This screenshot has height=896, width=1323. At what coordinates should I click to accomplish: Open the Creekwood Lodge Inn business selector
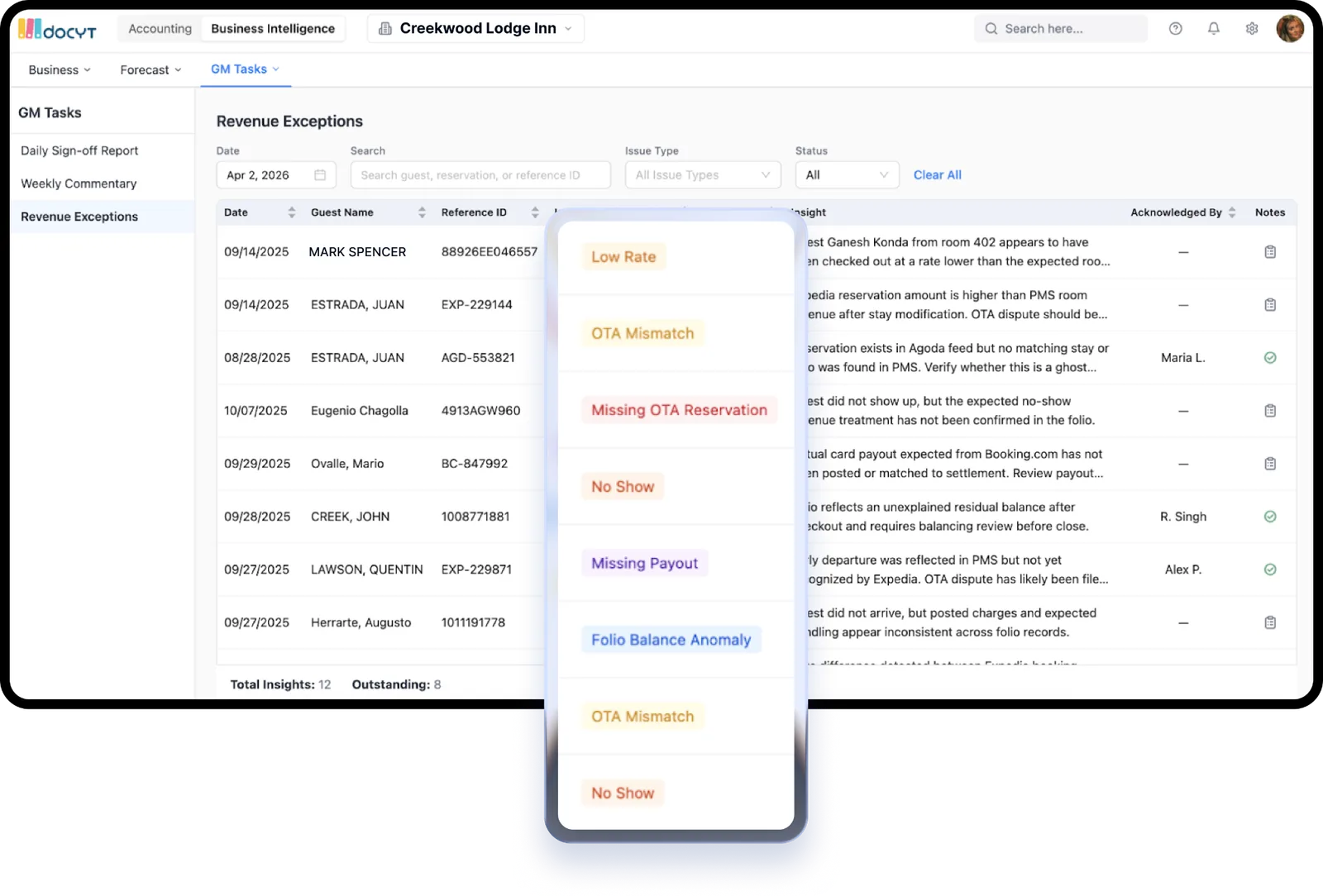coord(475,28)
